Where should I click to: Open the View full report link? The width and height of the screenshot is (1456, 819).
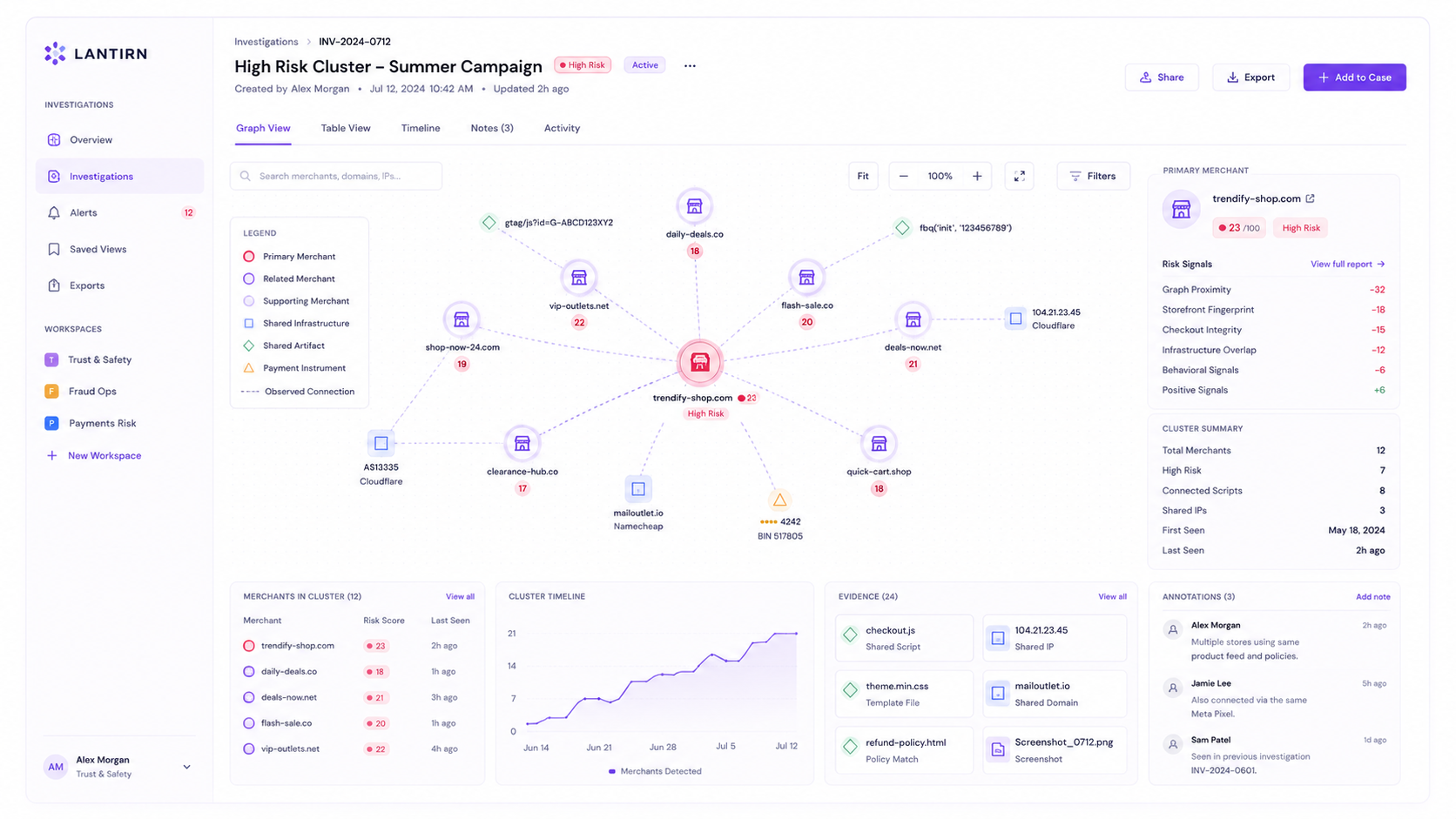point(1347,264)
